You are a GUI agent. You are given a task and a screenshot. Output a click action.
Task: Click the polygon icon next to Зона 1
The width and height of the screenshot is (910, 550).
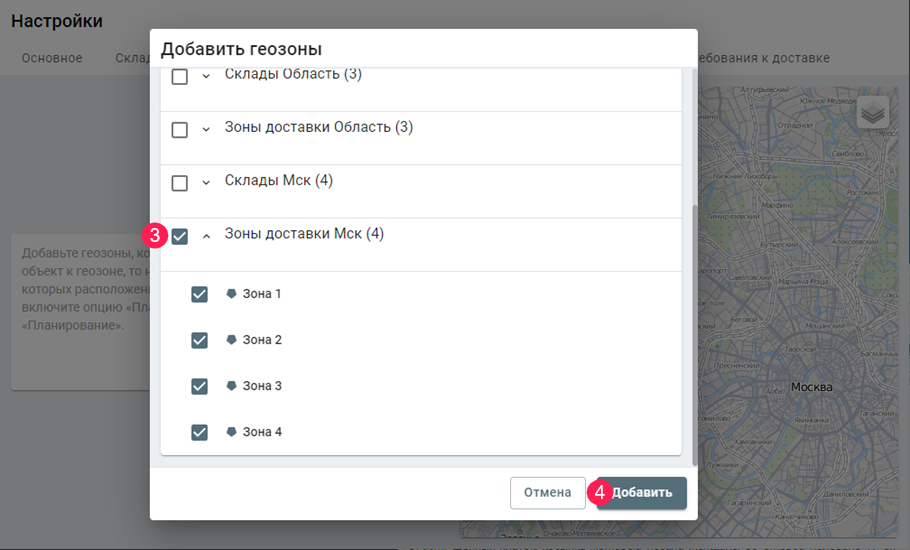(231, 294)
